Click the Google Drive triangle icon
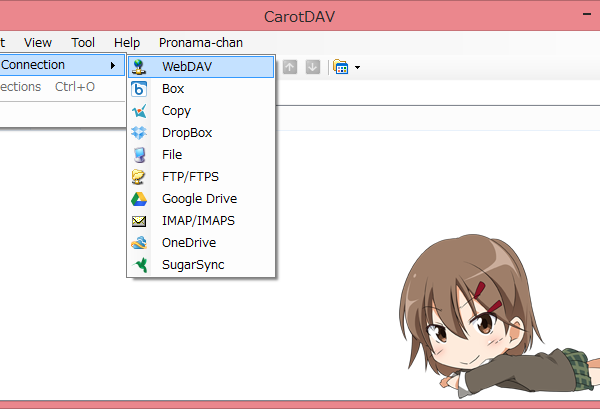This screenshot has width=600, height=409. pos(139,199)
